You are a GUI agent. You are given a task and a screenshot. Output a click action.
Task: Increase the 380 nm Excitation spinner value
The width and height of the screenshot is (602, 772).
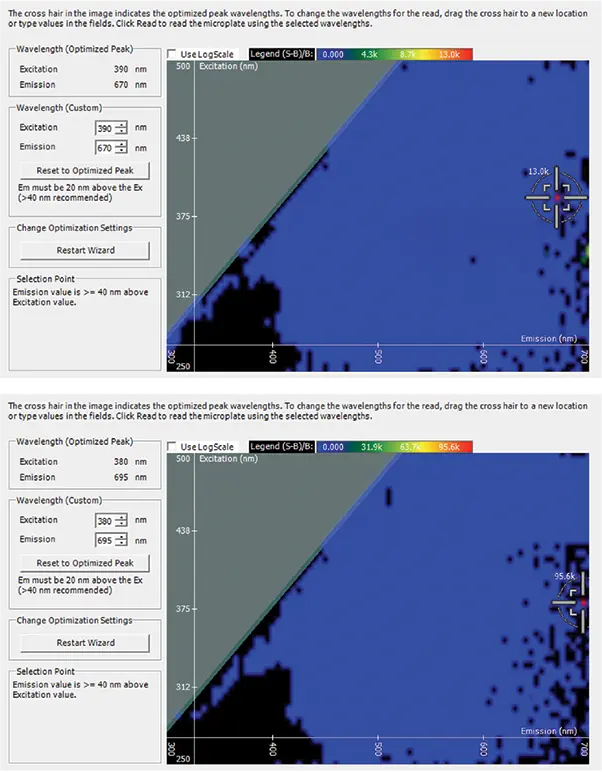pyautogui.click(x=121, y=516)
